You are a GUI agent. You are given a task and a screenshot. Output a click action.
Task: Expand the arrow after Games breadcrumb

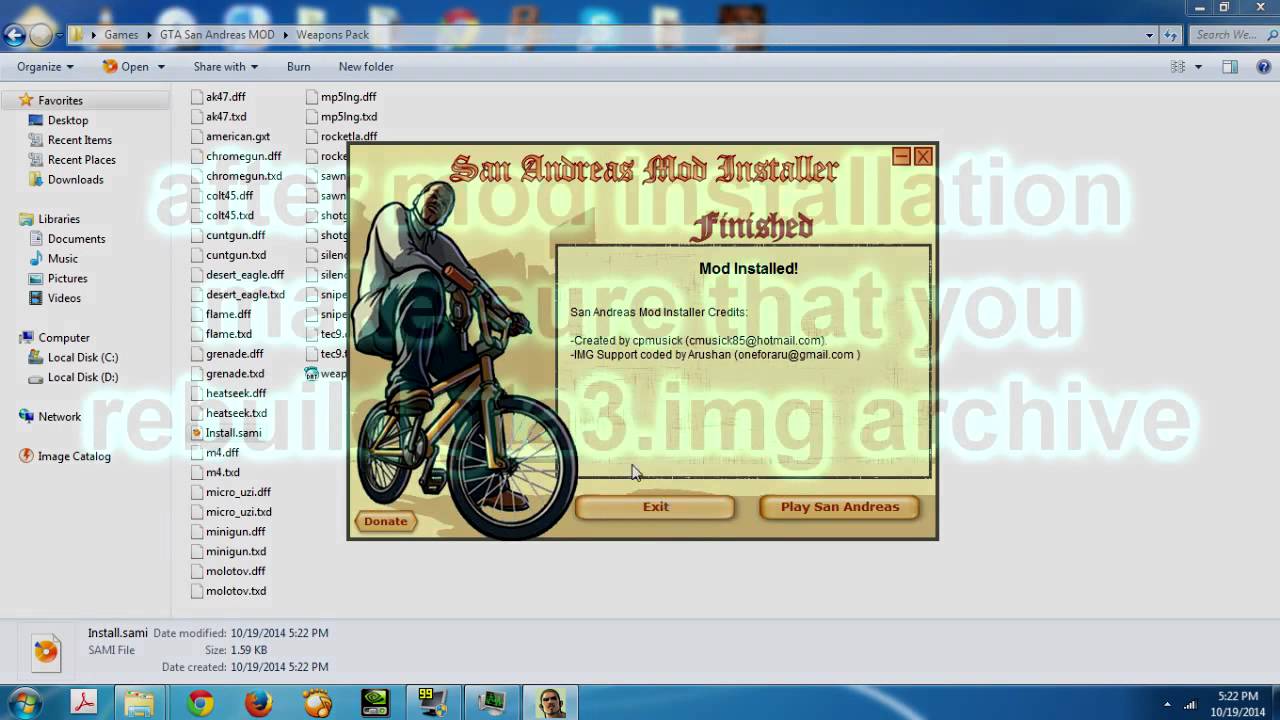click(x=149, y=35)
